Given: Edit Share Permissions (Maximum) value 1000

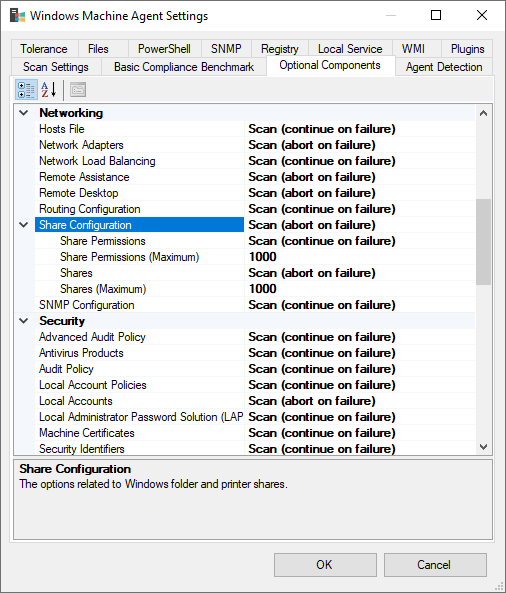Looking at the screenshot, I should [360, 257].
